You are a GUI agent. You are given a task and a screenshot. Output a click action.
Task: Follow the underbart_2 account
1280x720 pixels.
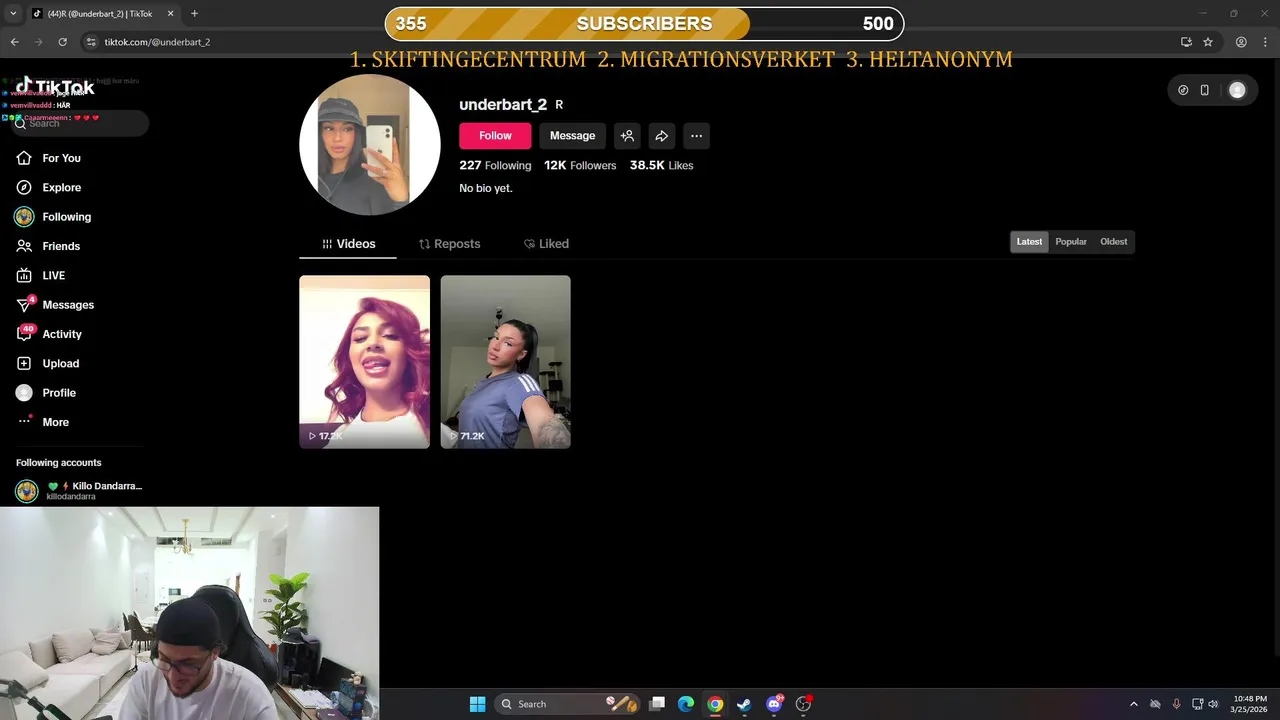point(495,136)
